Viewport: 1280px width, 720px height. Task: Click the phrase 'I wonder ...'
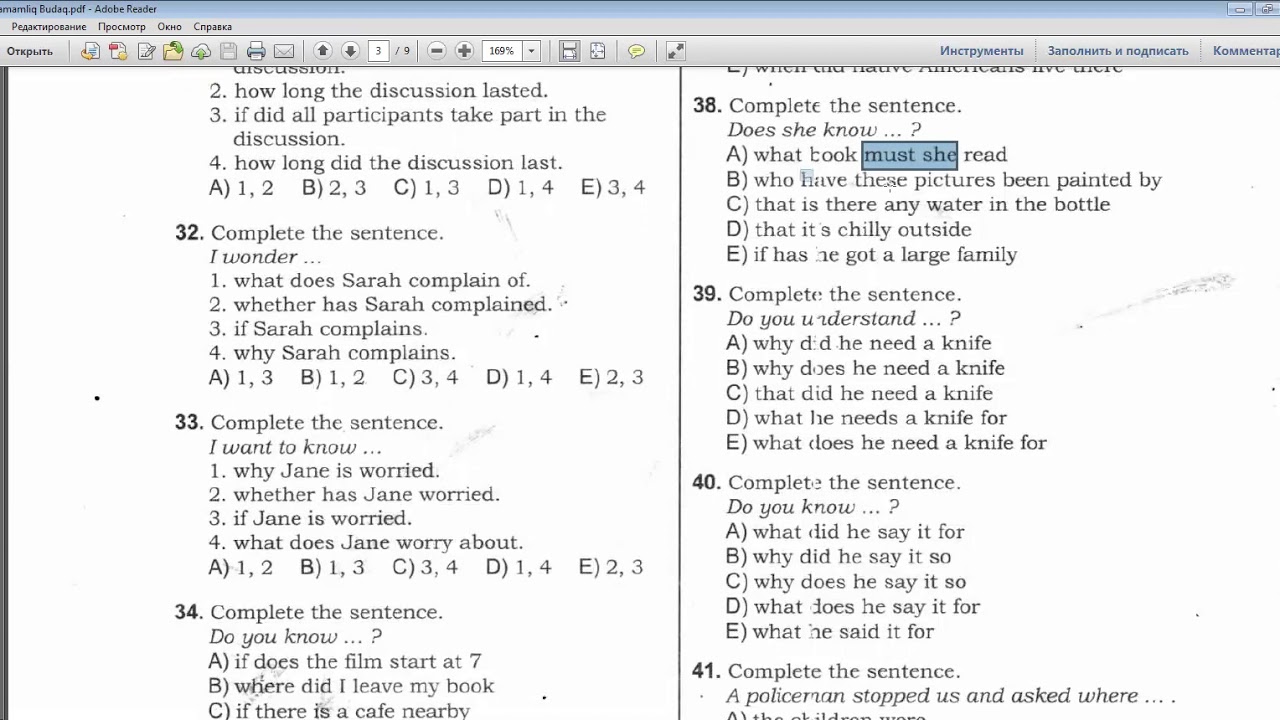click(265, 257)
